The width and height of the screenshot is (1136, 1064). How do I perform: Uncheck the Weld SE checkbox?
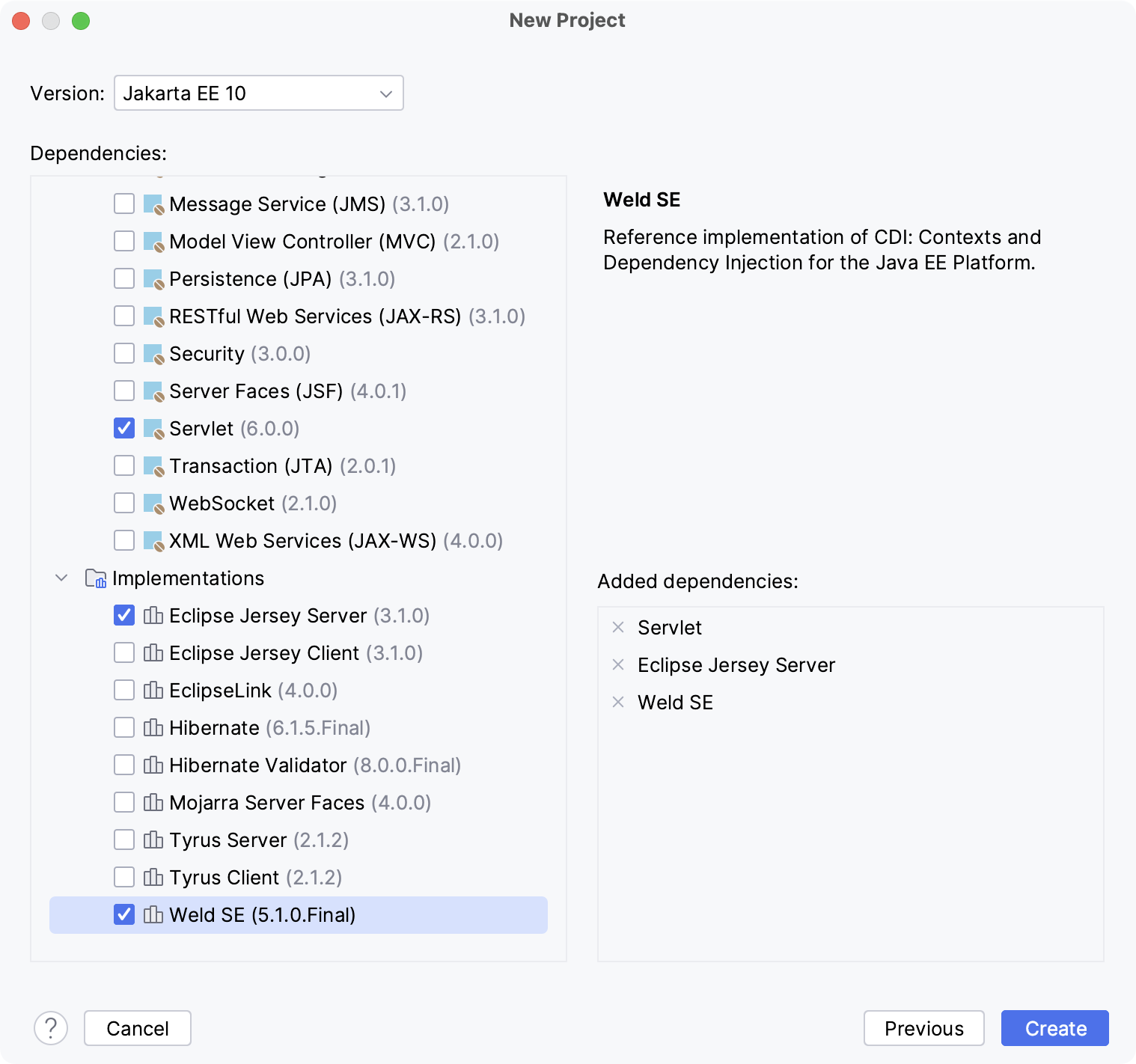(124, 914)
